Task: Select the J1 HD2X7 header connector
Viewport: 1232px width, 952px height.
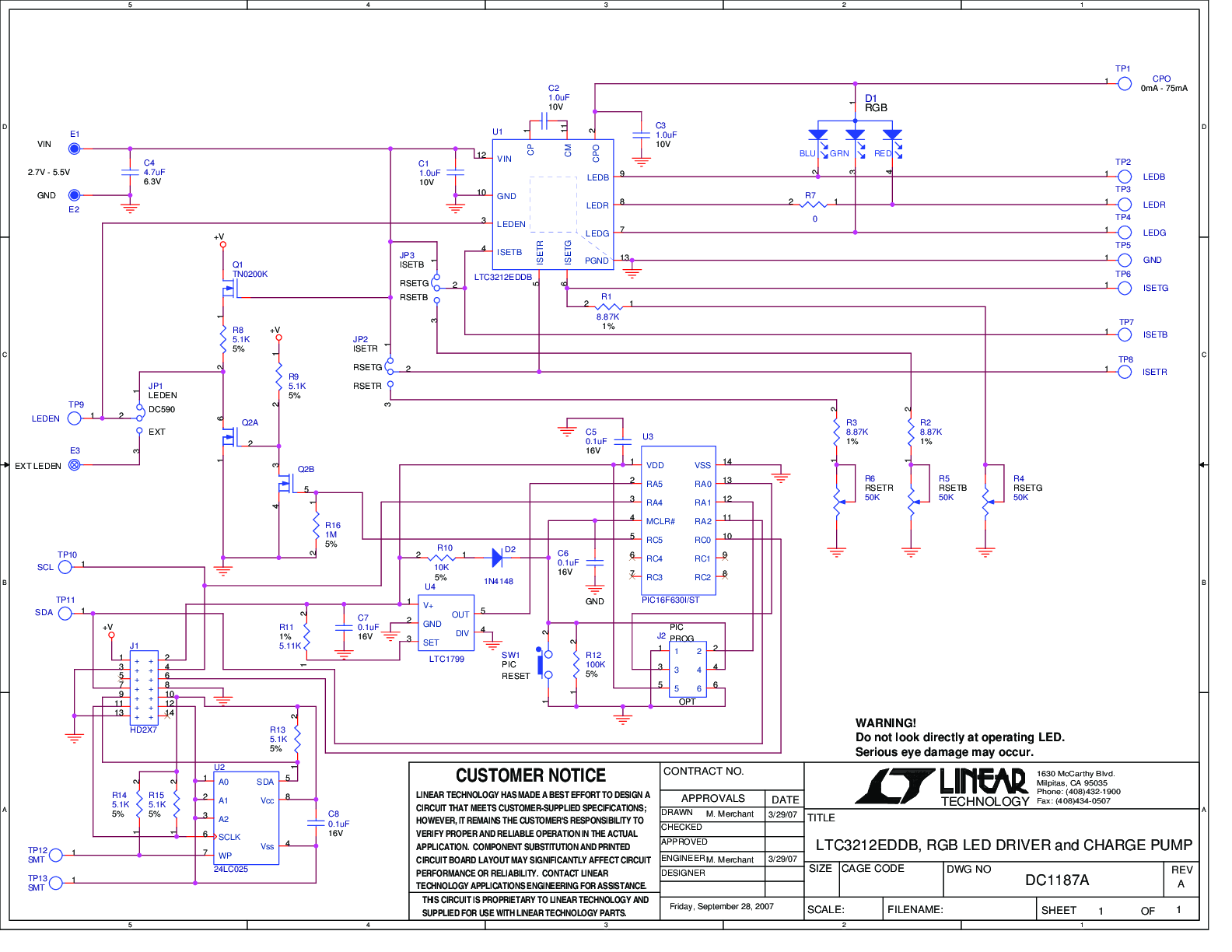Action: [144, 688]
